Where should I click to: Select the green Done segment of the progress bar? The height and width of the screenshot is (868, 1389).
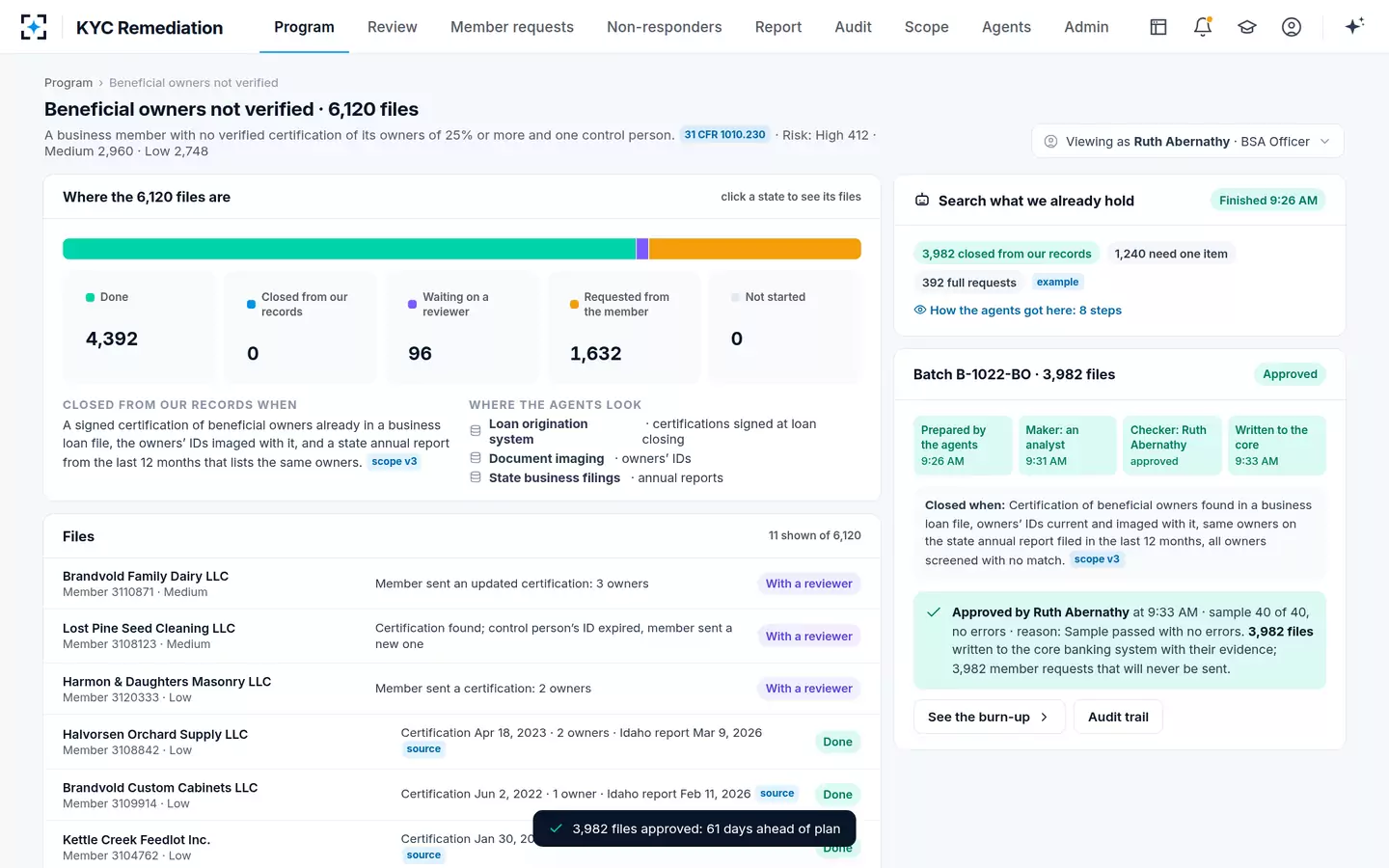349,249
